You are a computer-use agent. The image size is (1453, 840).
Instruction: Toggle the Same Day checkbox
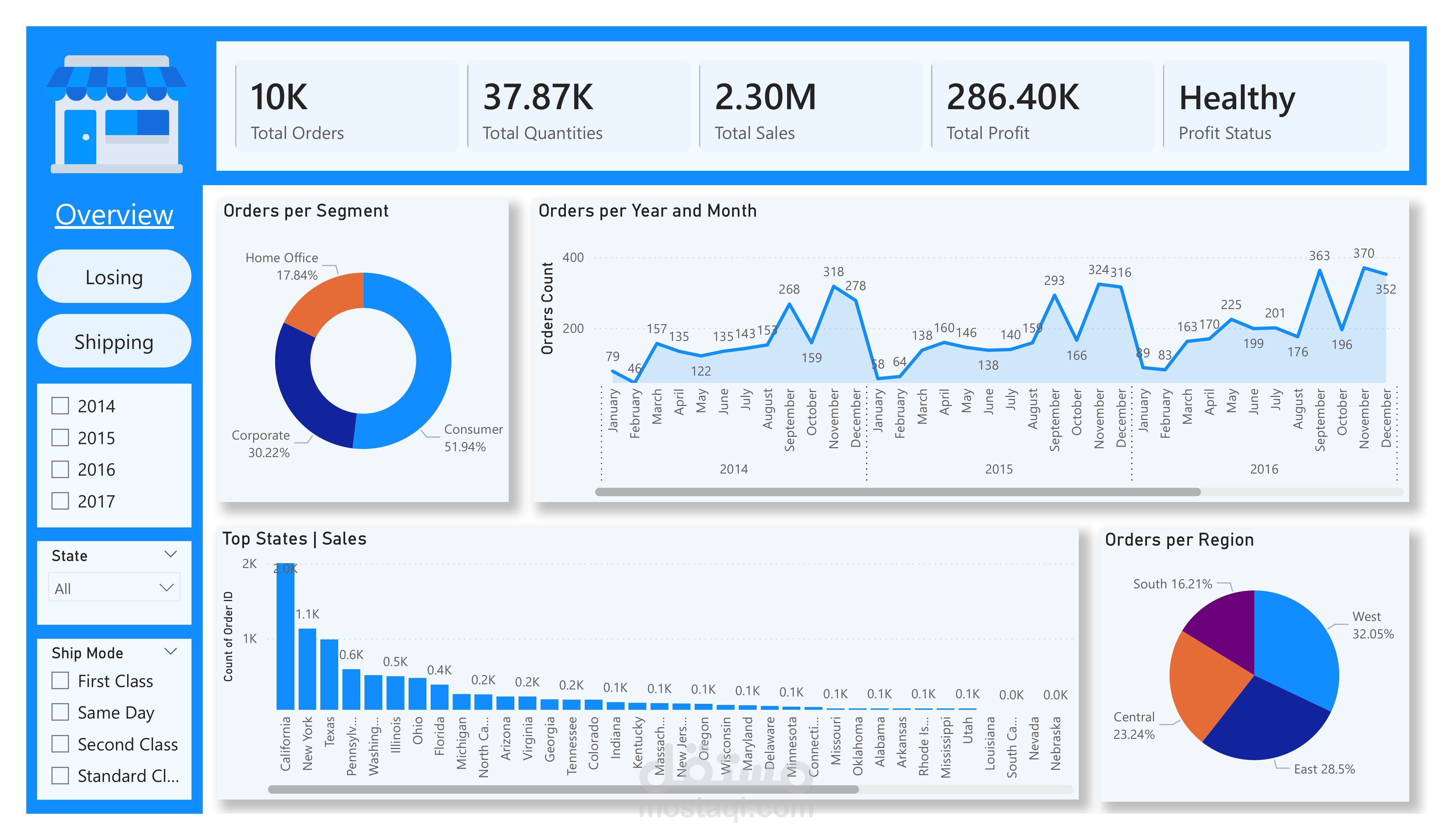pyautogui.click(x=60, y=713)
